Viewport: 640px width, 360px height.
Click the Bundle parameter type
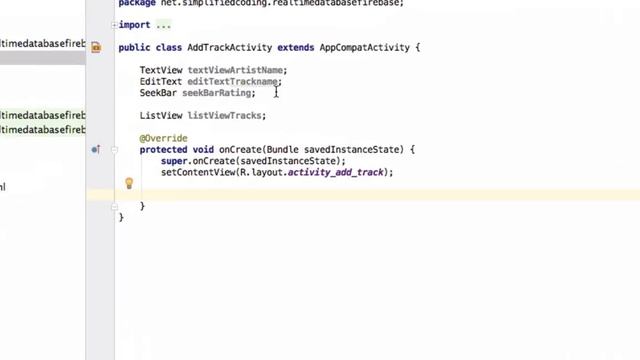click(282, 150)
